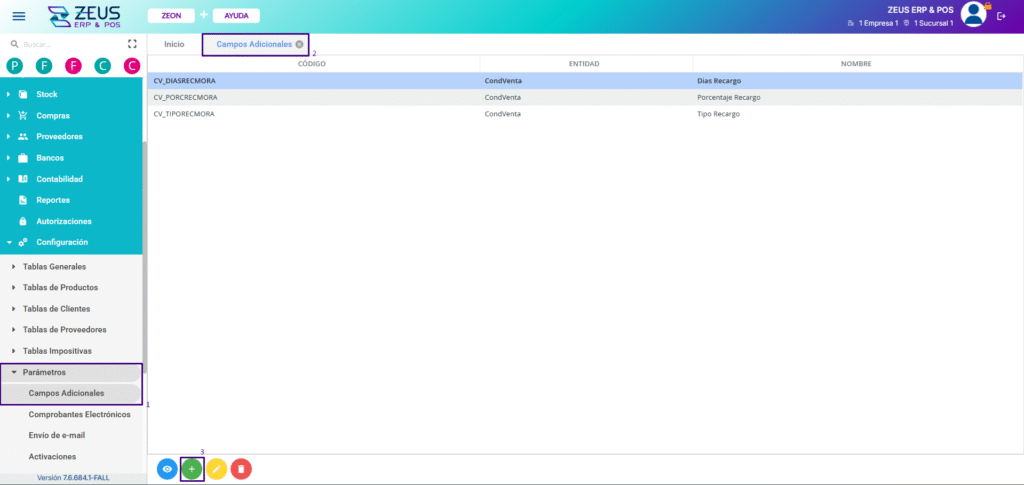Switch to the Inicio tab

[174, 44]
